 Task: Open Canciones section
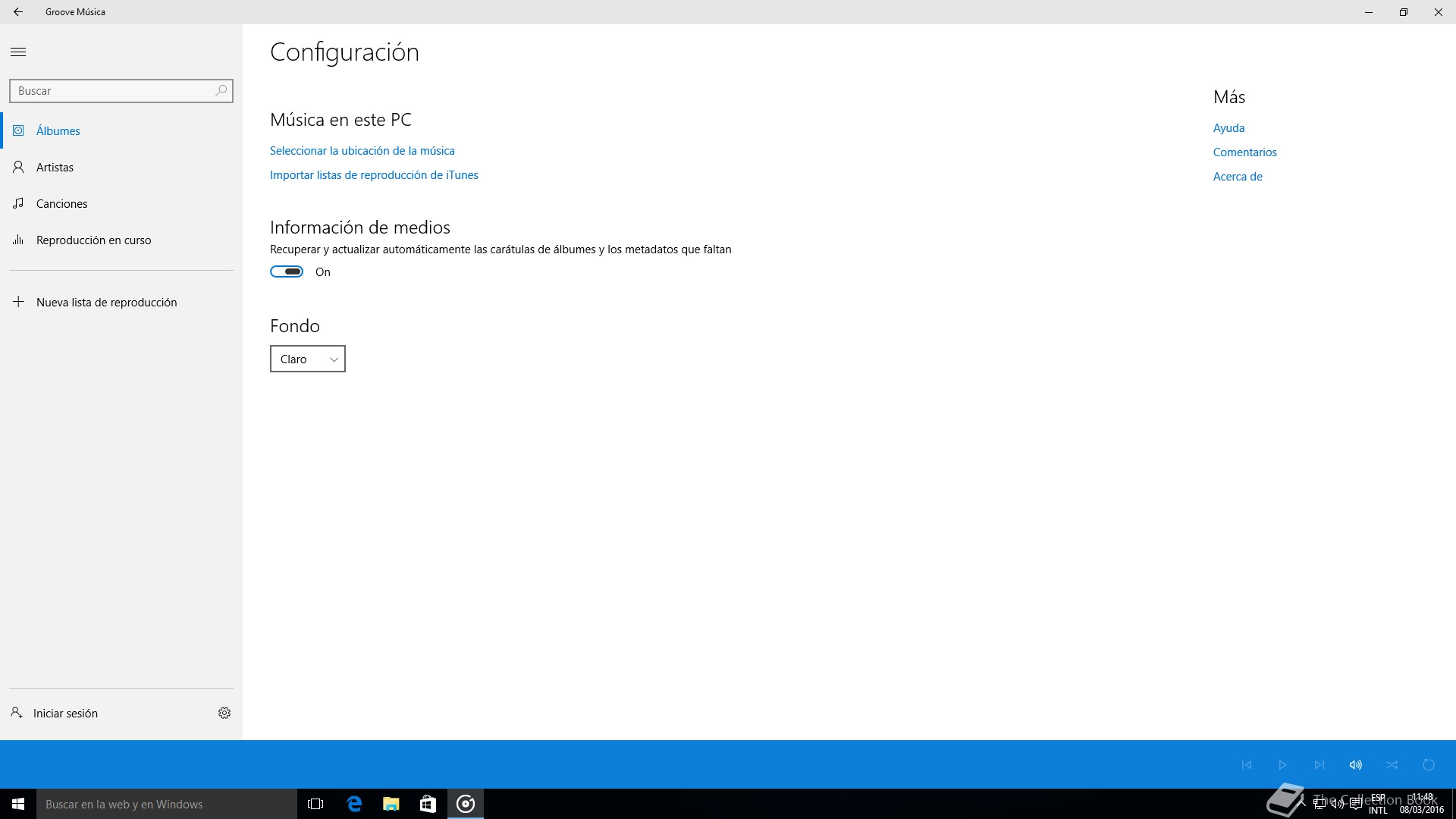(121, 204)
